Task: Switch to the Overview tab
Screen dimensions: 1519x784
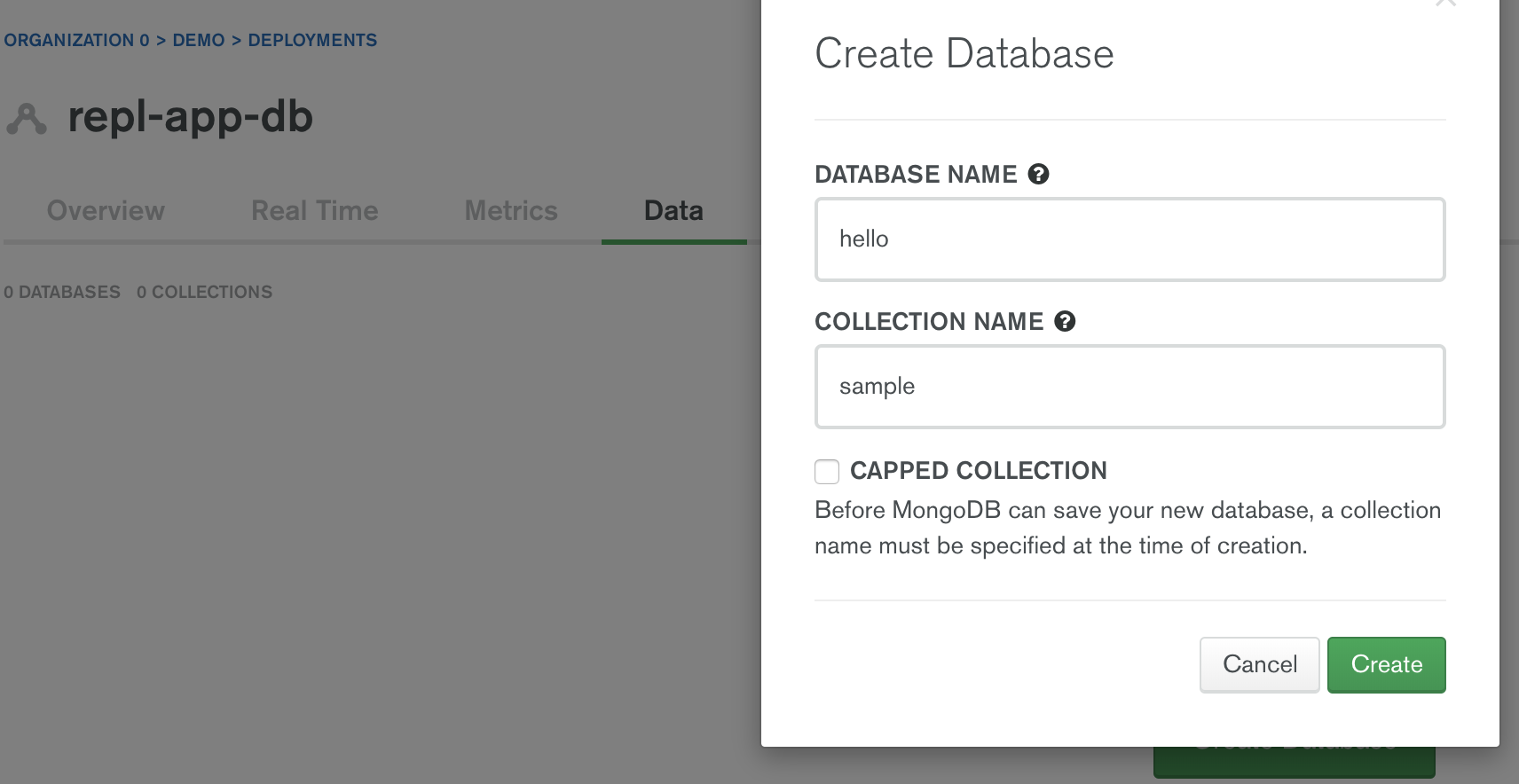Action: pyautogui.click(x=106, y=210)
